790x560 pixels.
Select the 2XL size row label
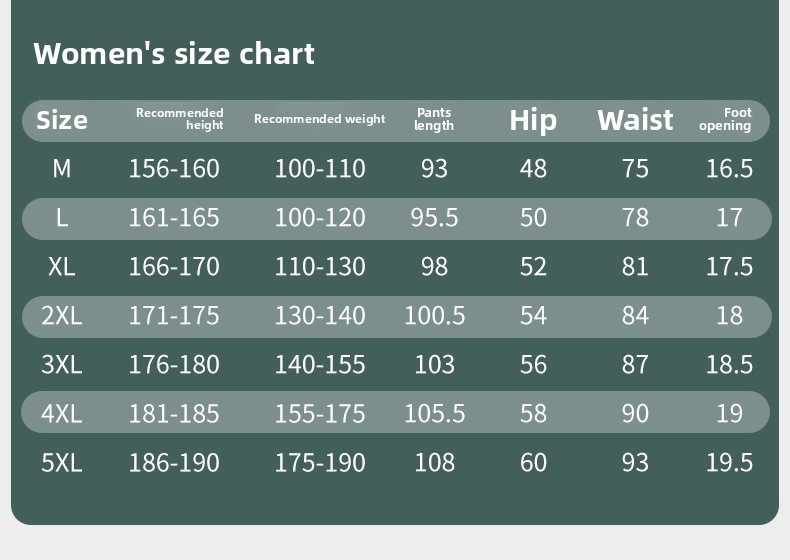coord(62,316)
